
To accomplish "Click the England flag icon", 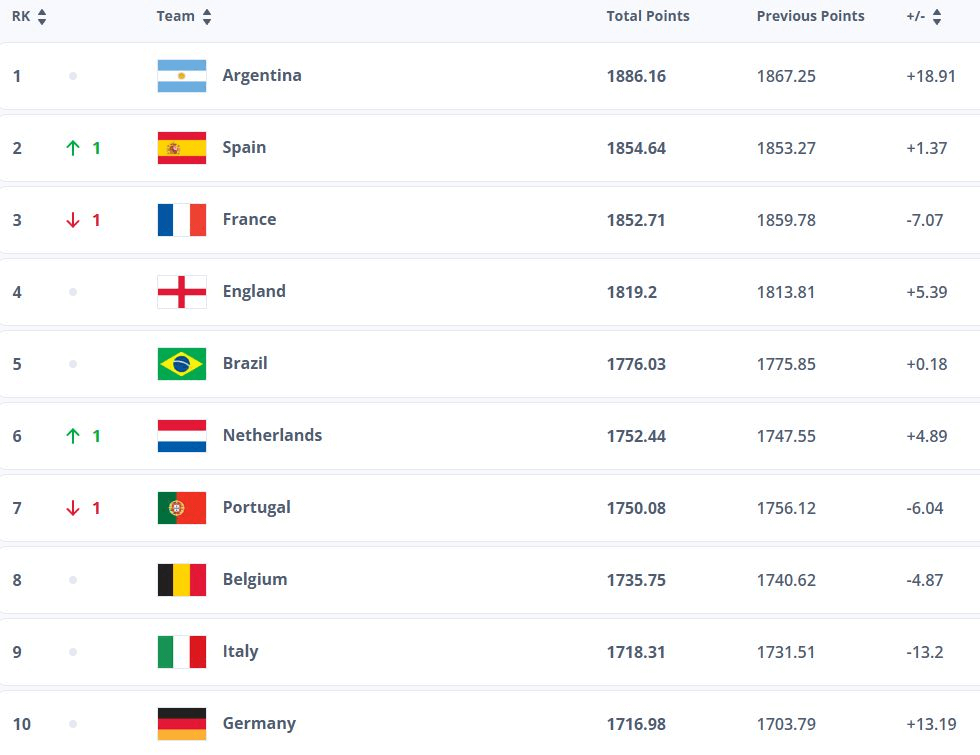I will pos(182,292).
